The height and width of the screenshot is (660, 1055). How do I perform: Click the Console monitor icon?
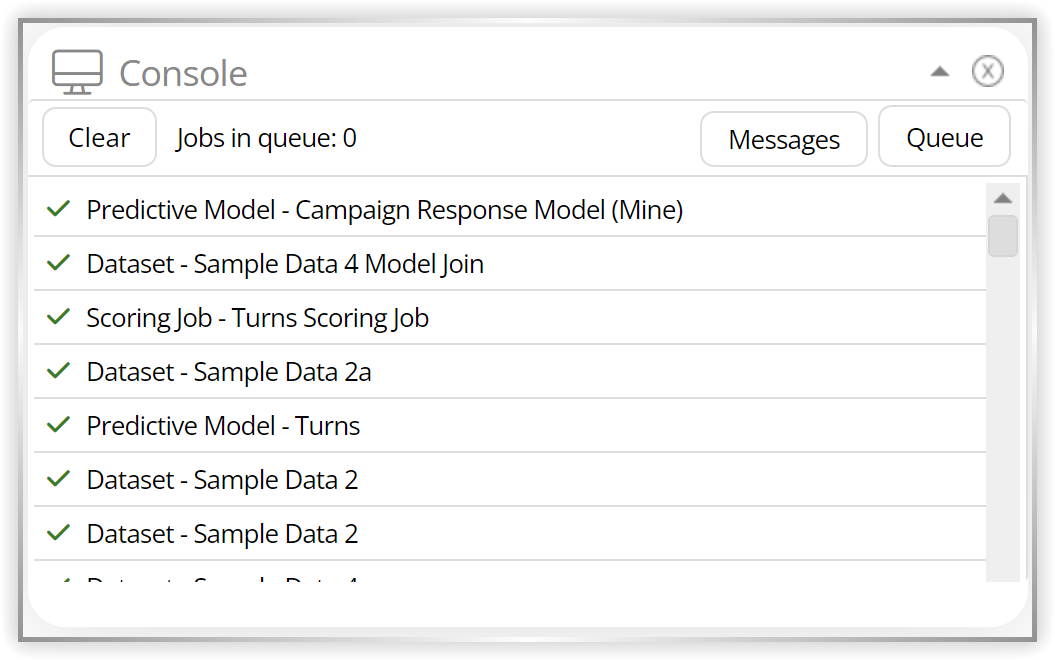(77, 72)
